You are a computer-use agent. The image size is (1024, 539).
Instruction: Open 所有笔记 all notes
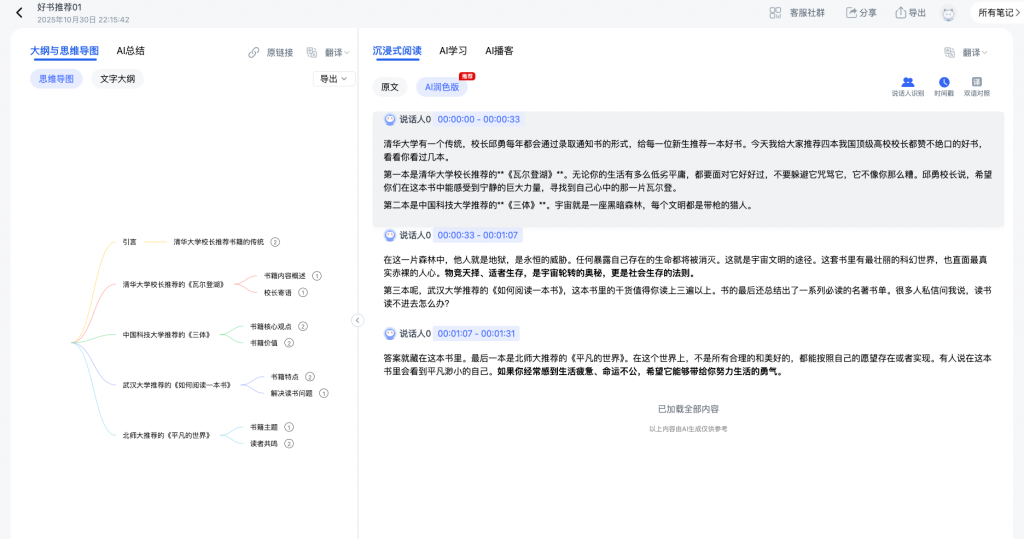pos(999,13)
